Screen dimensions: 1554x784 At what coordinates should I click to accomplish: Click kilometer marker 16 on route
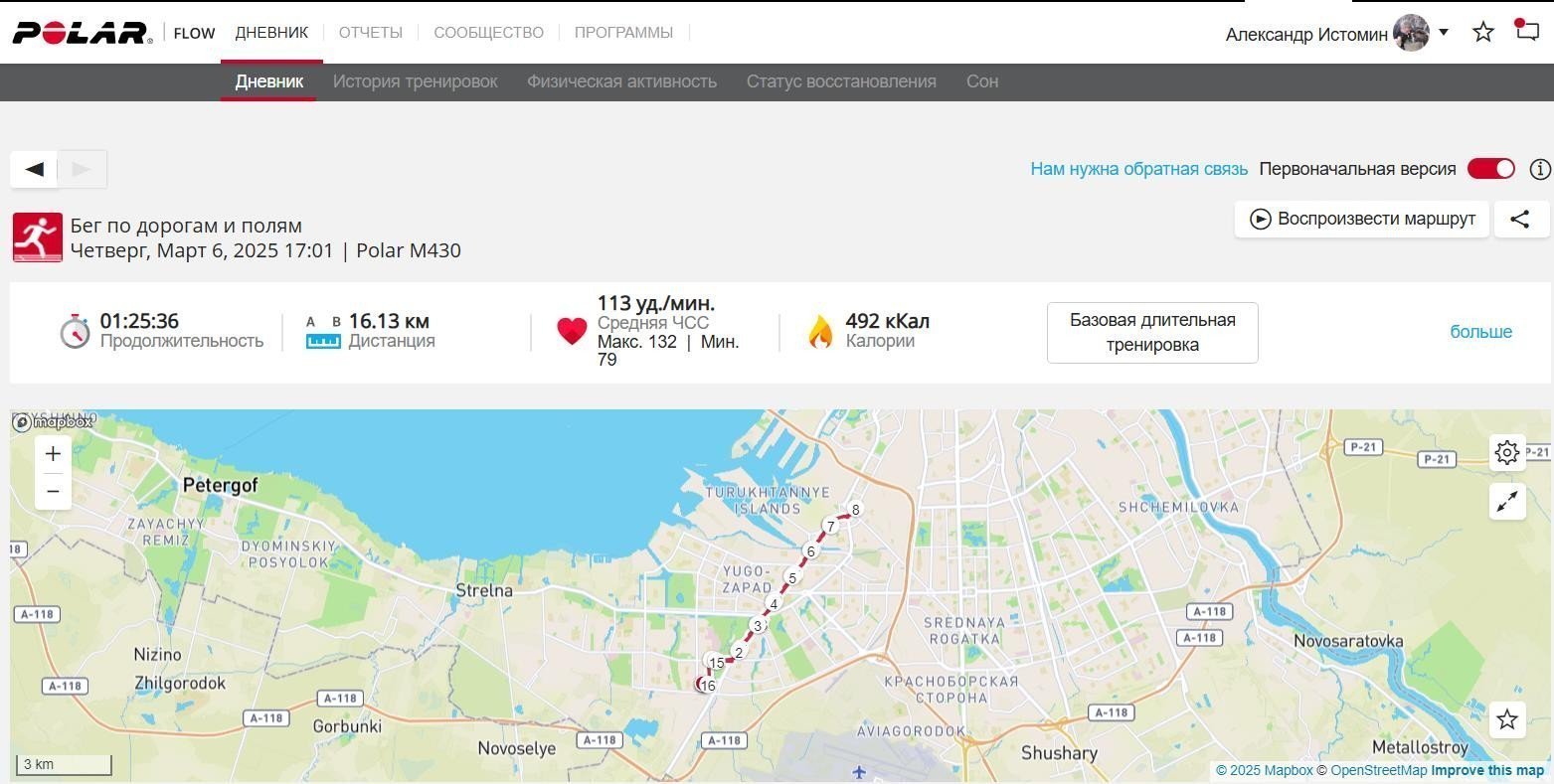click(x=708, y=686)
